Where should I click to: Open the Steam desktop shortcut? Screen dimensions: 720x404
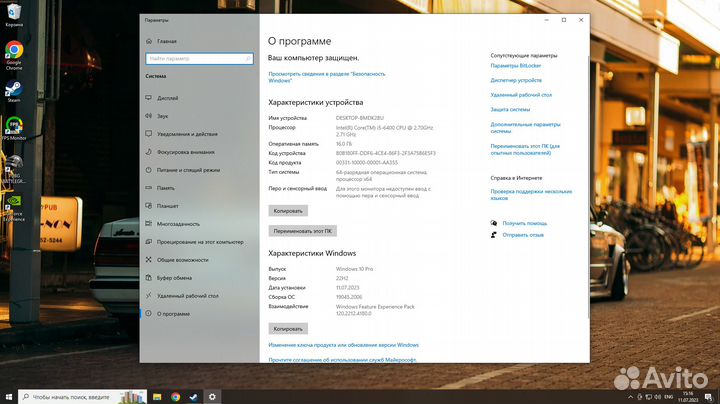(x=14, y=91)
